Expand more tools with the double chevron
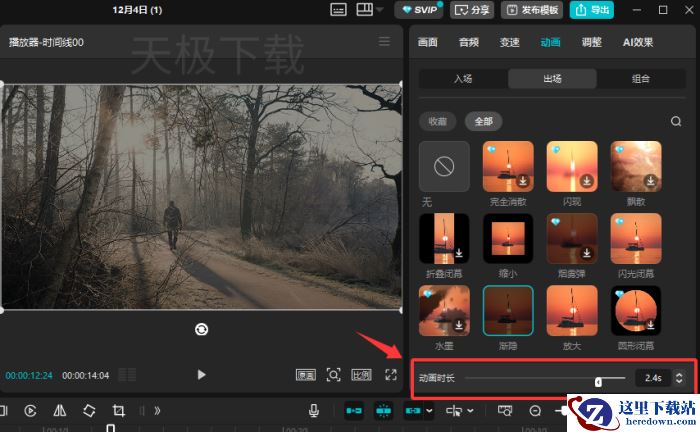700x432 pixels. click(x=157, y=411)
